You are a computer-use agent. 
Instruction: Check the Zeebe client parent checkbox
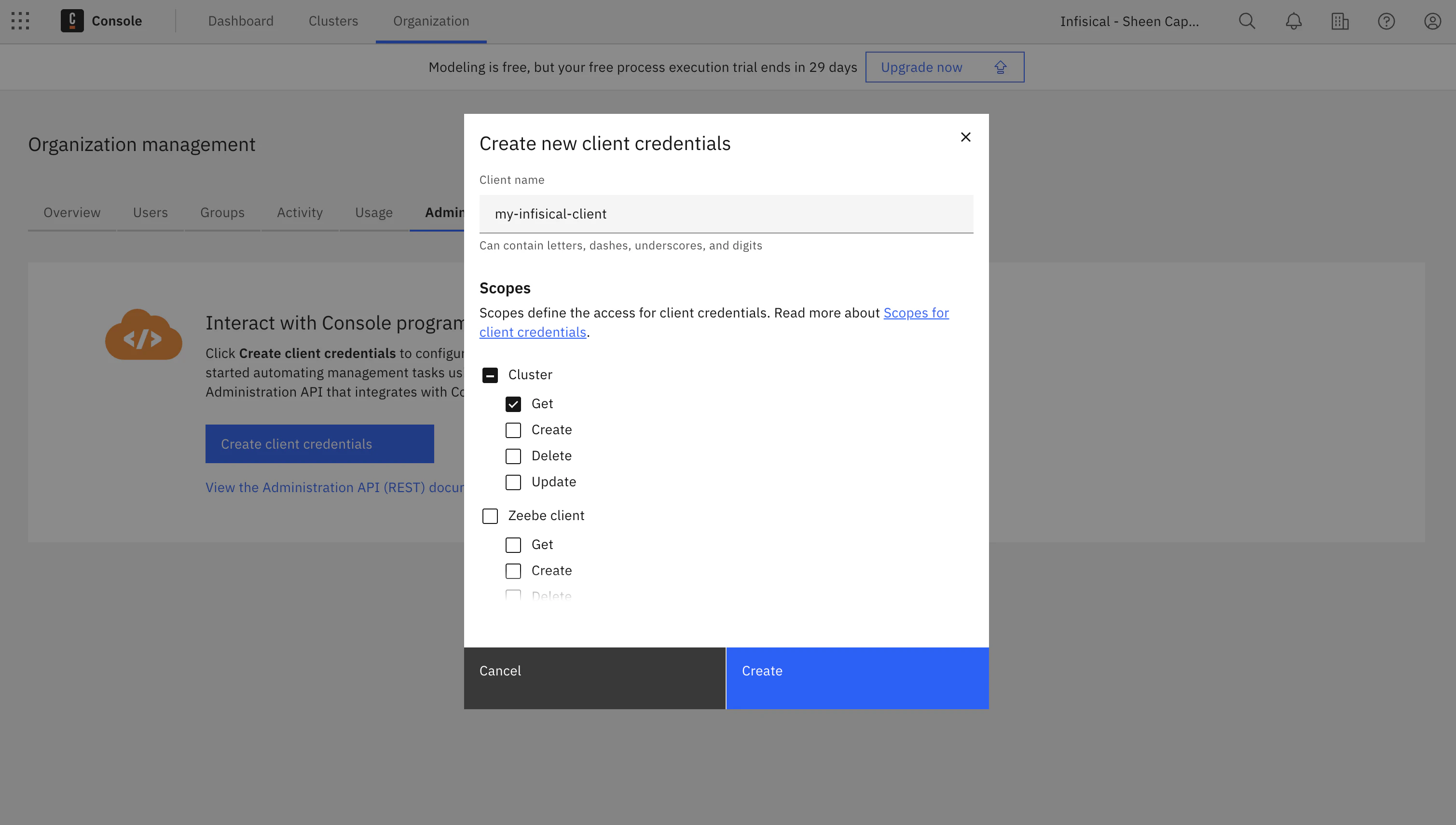[x=490, y=516]
